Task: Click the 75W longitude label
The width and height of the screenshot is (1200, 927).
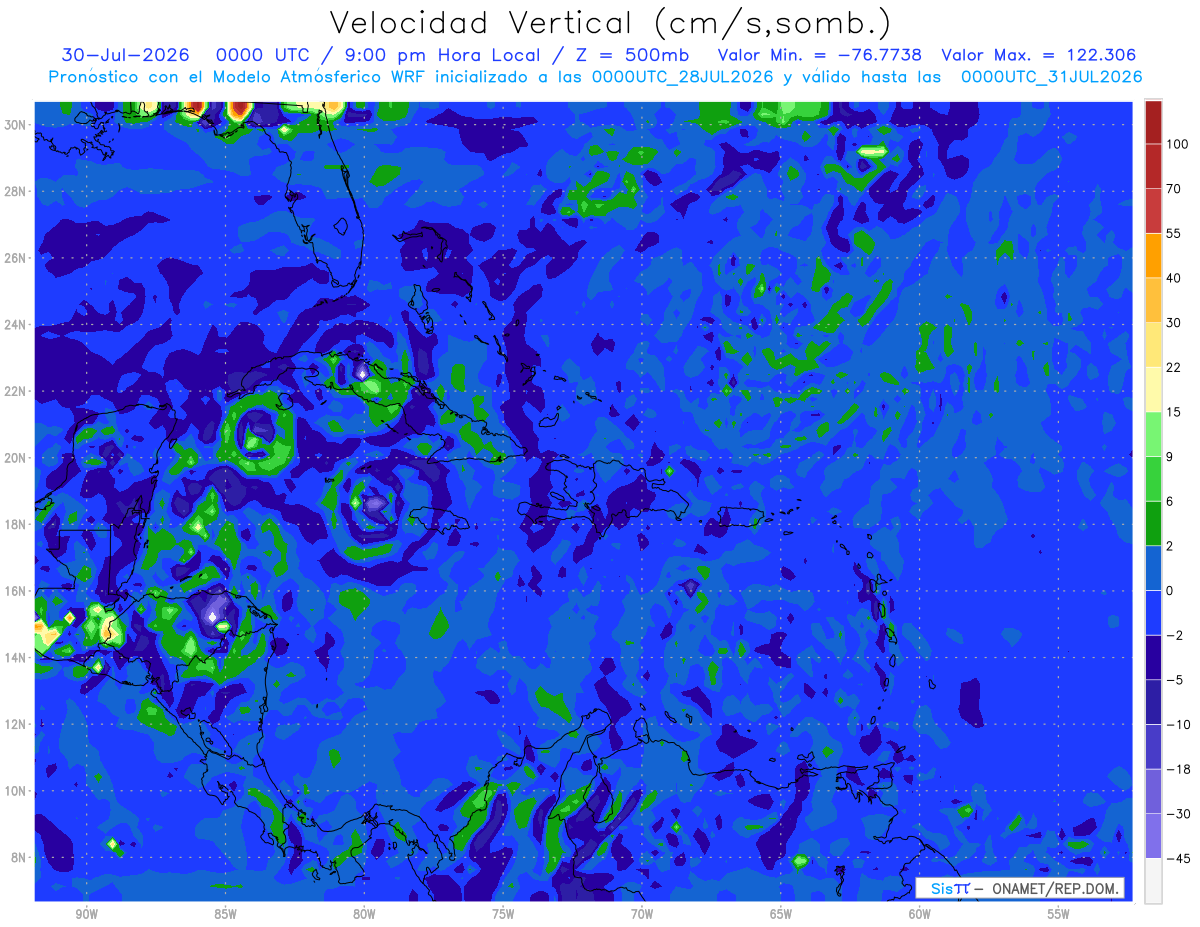Action: (503, 914)
